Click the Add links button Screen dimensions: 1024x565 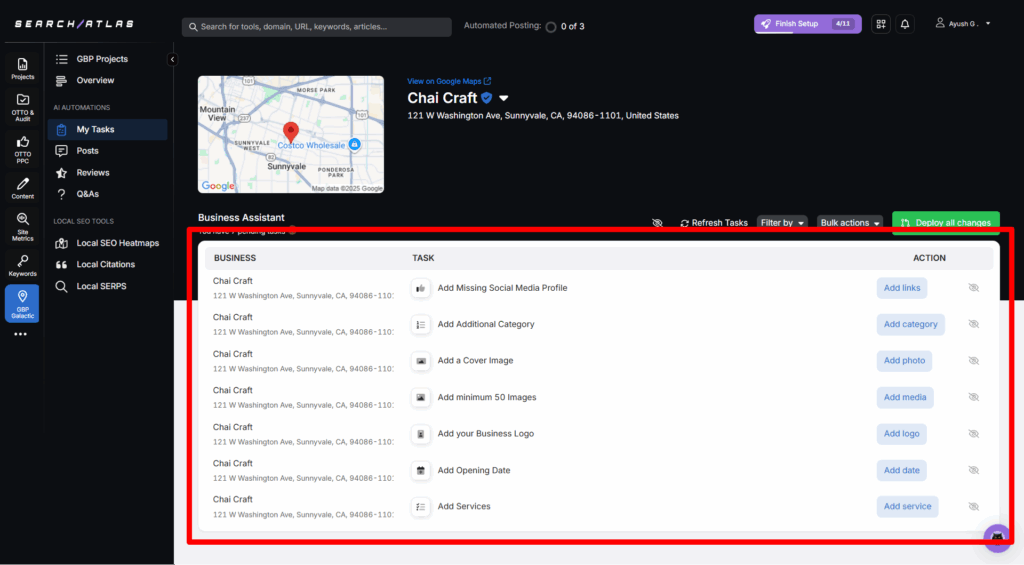coord(902,288)
